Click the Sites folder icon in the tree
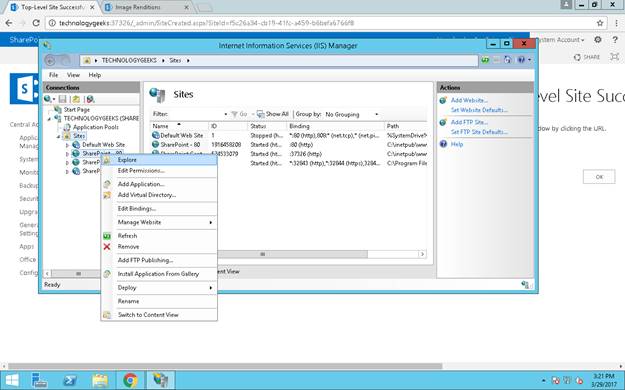This screenshot has height=390, width=625. (x=67, y=136)
